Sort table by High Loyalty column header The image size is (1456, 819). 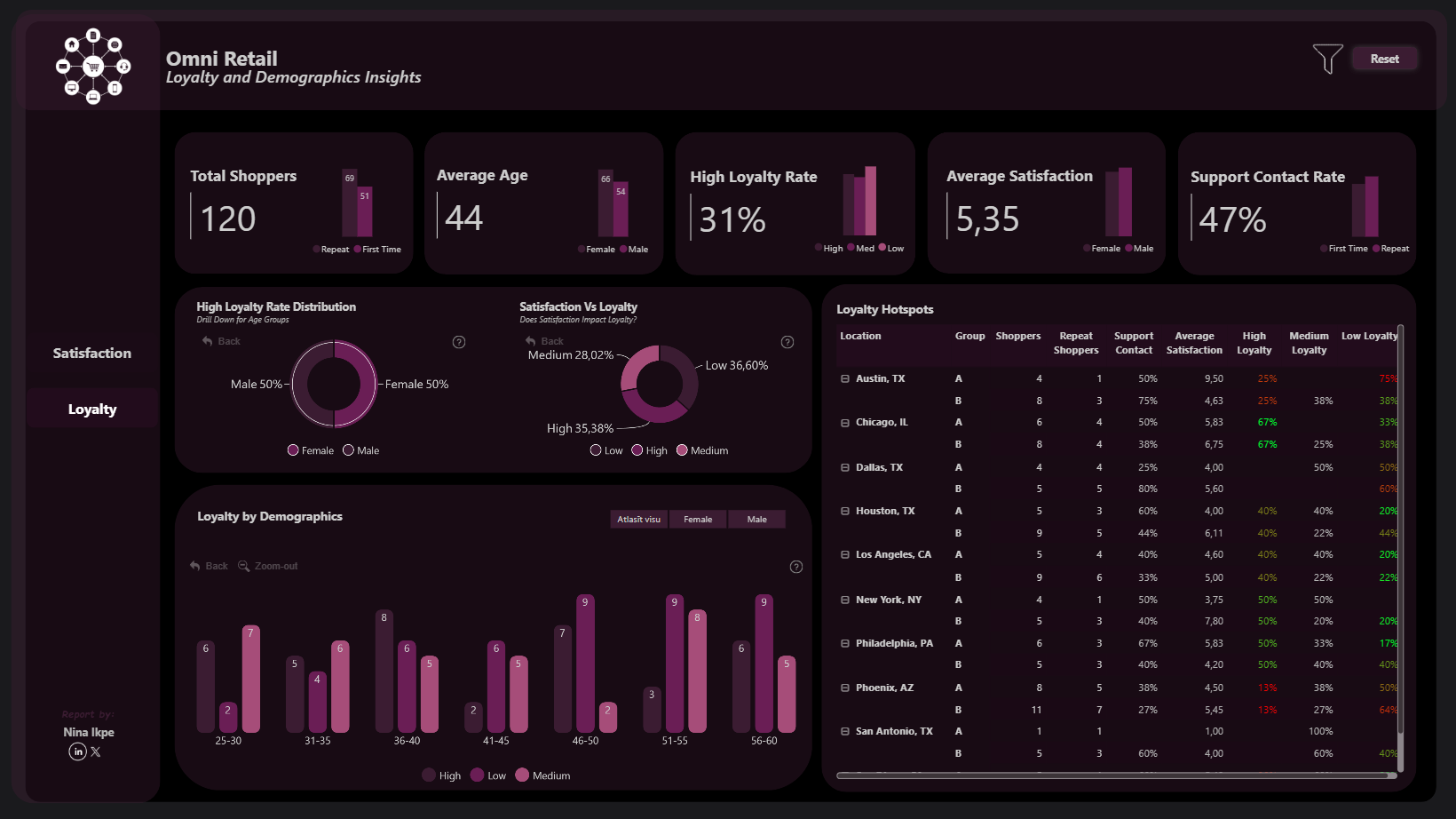(x=1254, y=343)
